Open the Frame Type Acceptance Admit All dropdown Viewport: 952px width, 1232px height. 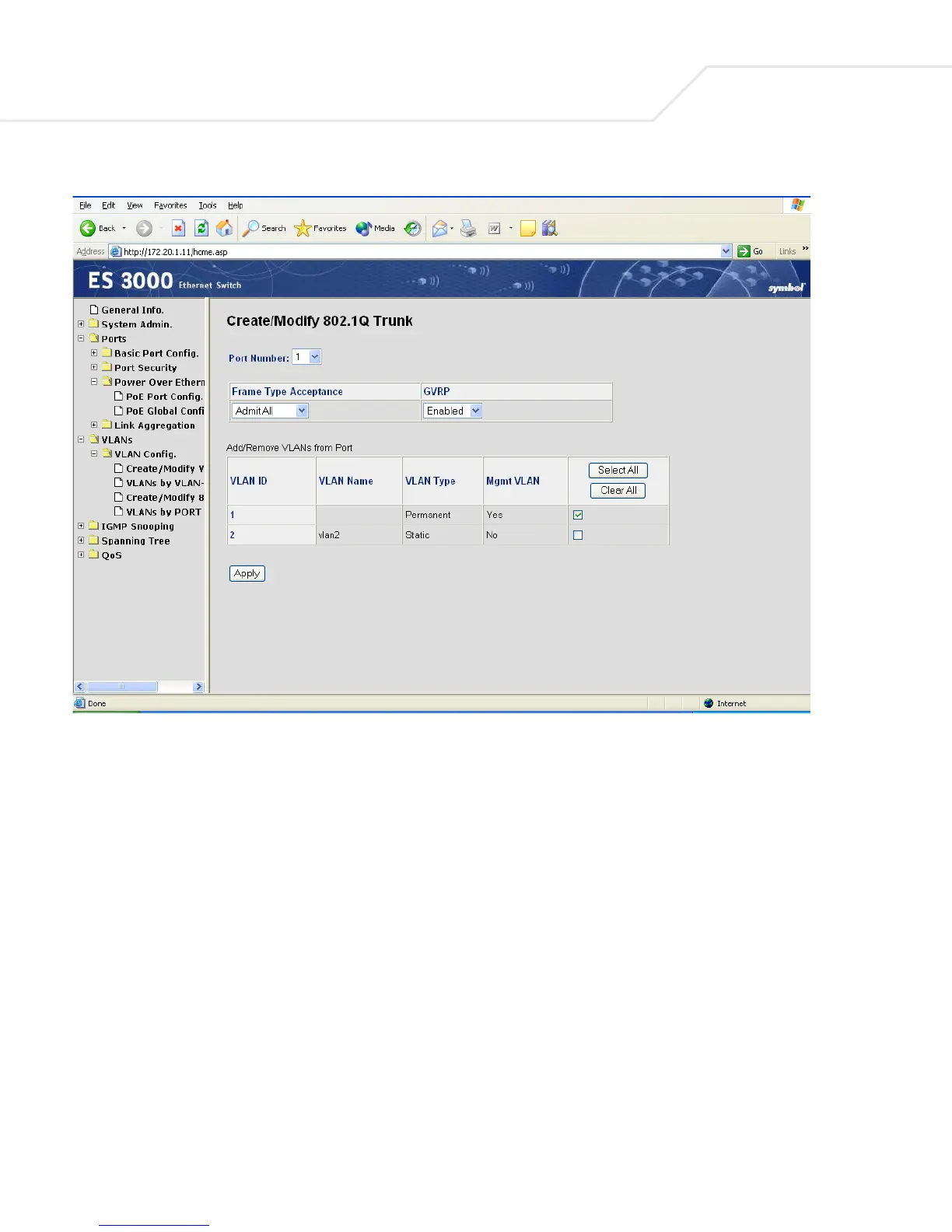click(x=302, y=411)
